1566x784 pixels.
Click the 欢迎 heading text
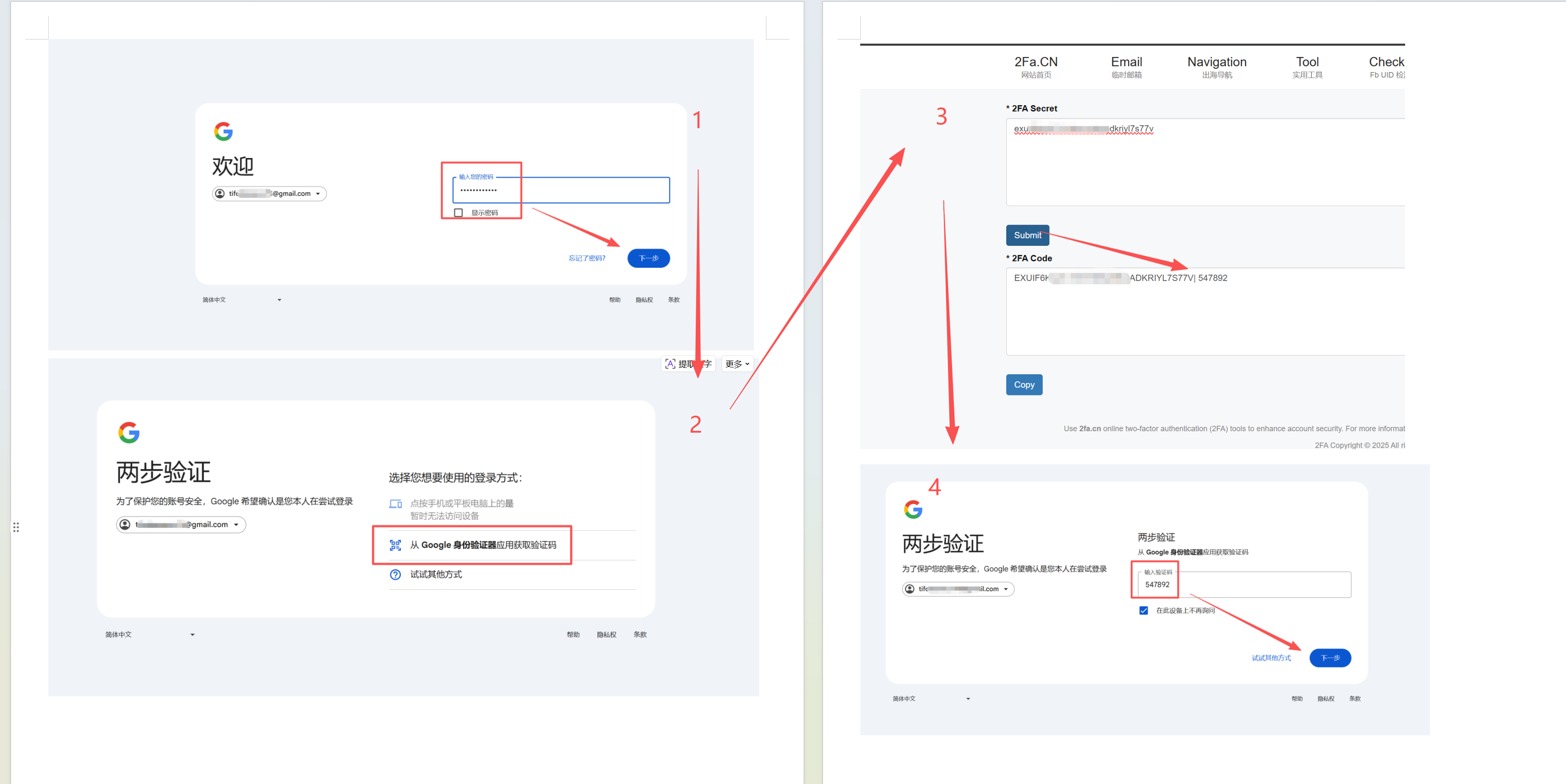click(233, 166)
